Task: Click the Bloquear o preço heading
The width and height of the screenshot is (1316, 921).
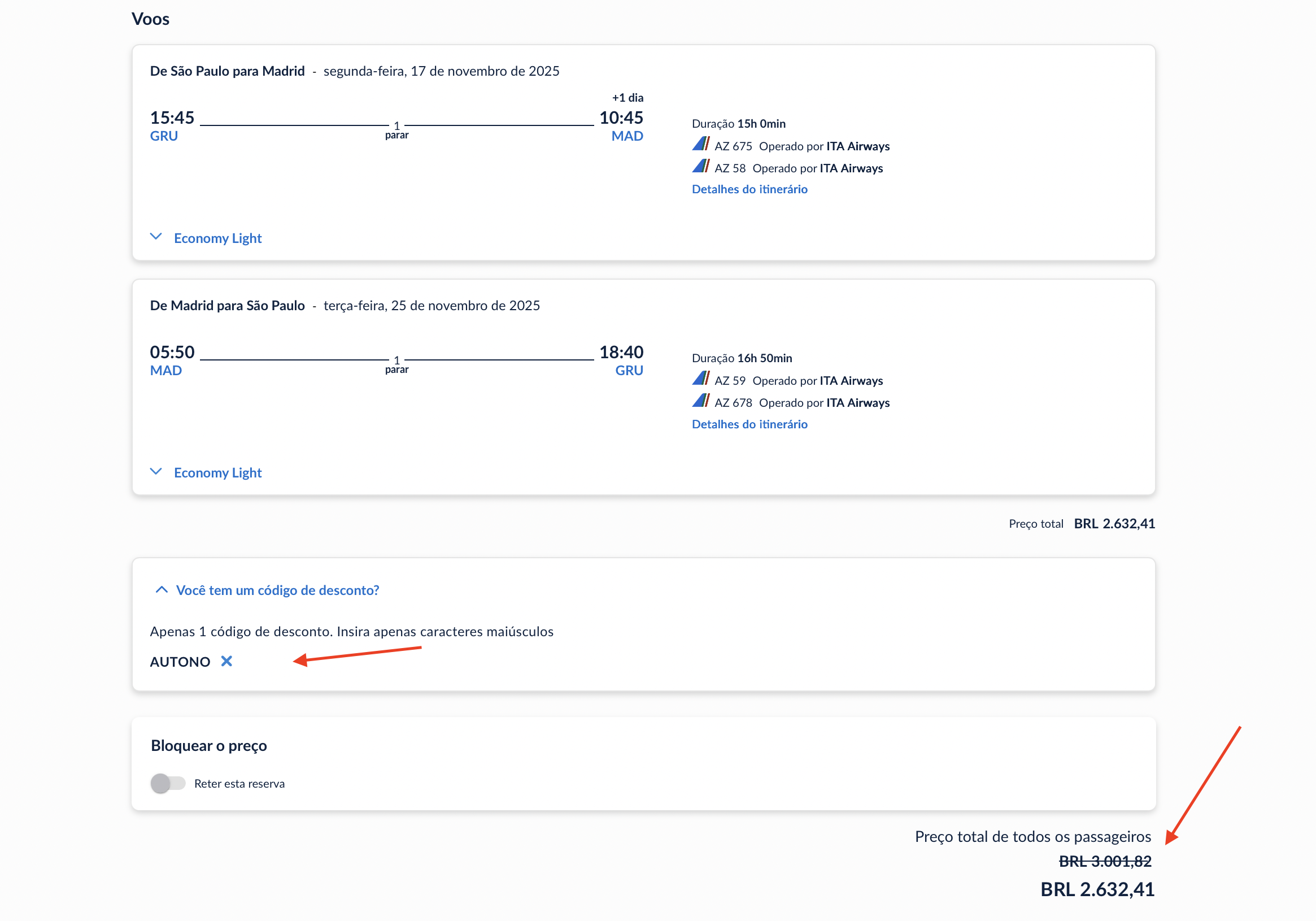Action: (x=208, y=745)
